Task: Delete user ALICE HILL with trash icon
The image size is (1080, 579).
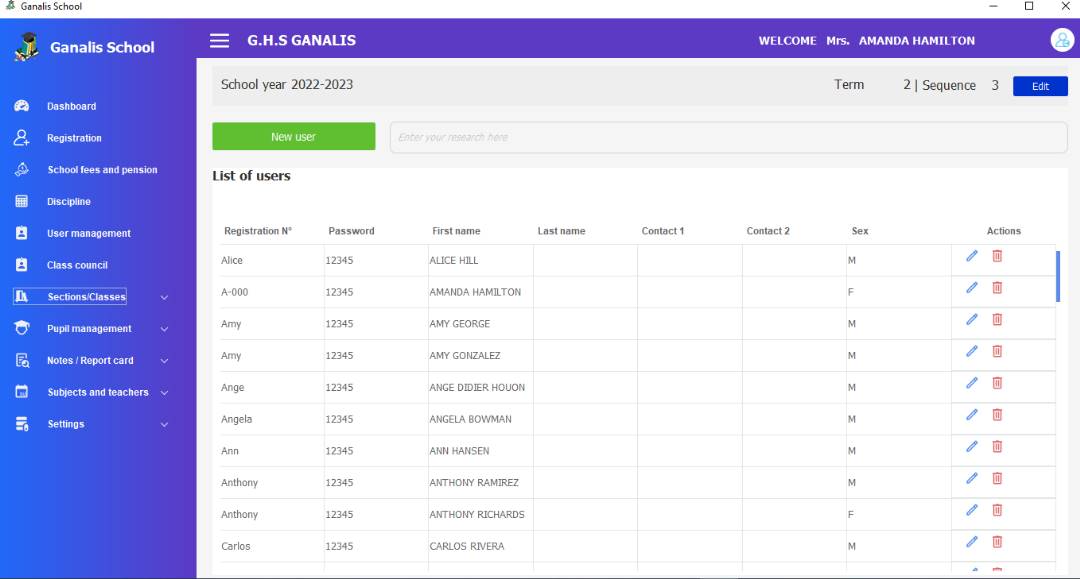Action: 997,256
